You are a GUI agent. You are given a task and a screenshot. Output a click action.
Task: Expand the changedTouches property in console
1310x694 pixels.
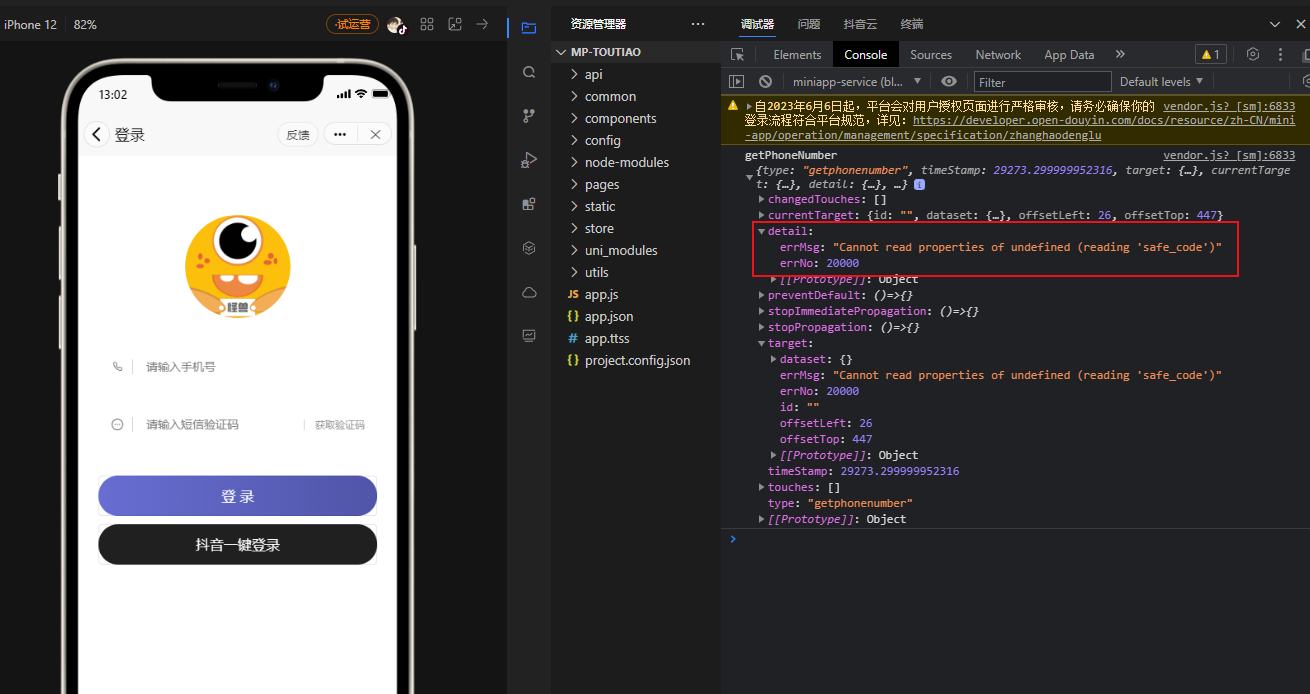[761, 200]
